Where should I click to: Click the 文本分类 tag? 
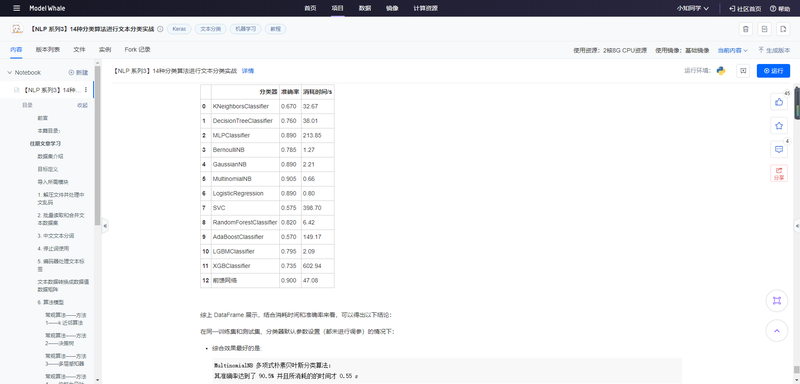point(211,29)
